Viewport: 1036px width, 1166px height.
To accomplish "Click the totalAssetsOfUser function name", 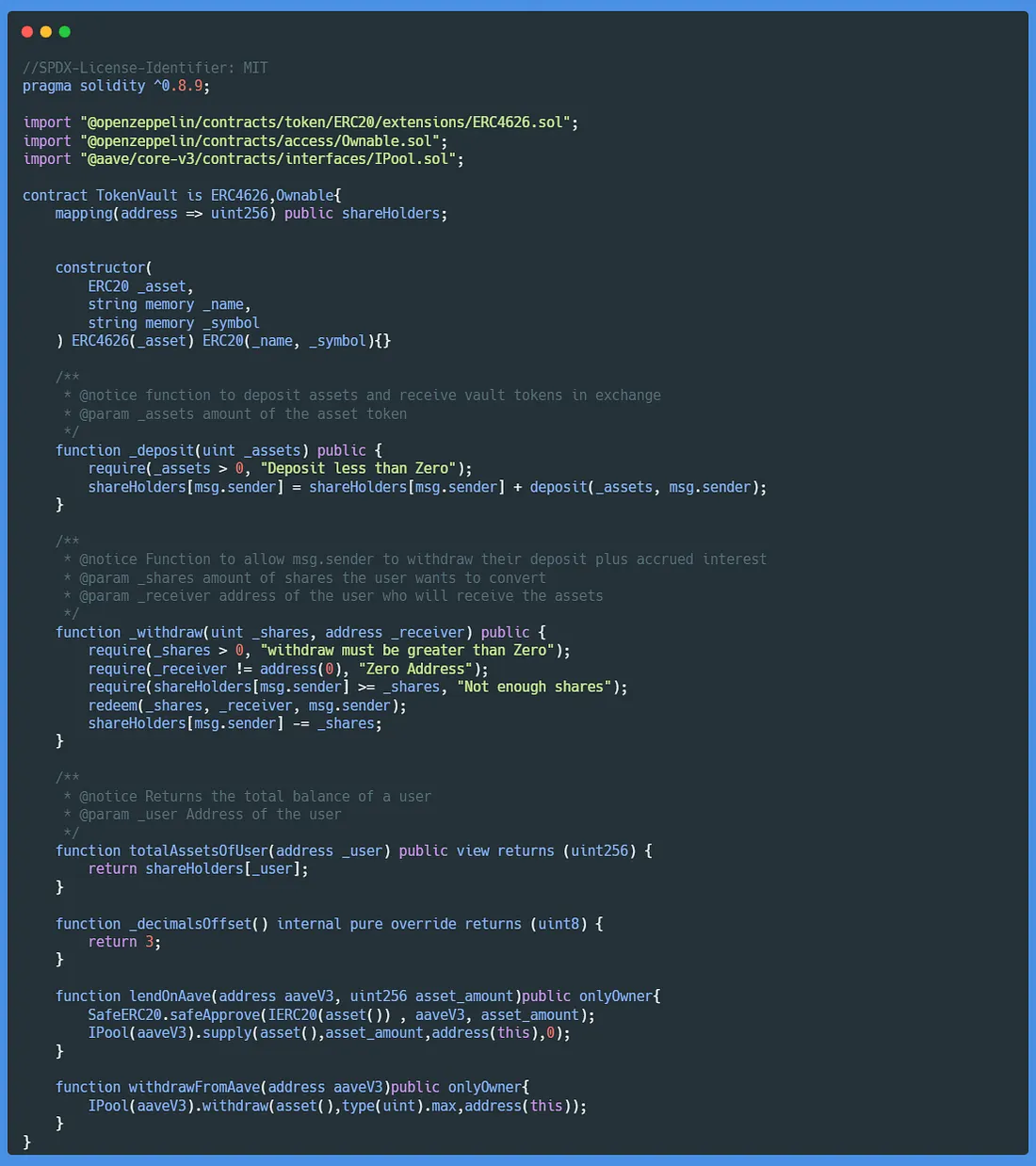I will pos(198,850).
